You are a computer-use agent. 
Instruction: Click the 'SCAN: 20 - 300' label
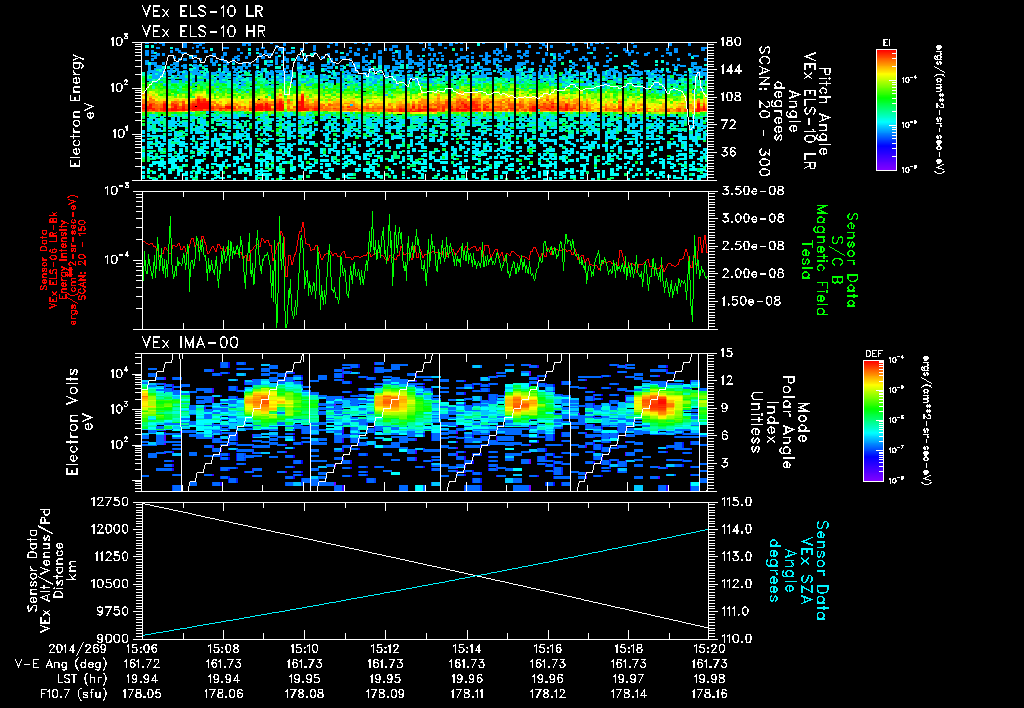pos(763,111)
